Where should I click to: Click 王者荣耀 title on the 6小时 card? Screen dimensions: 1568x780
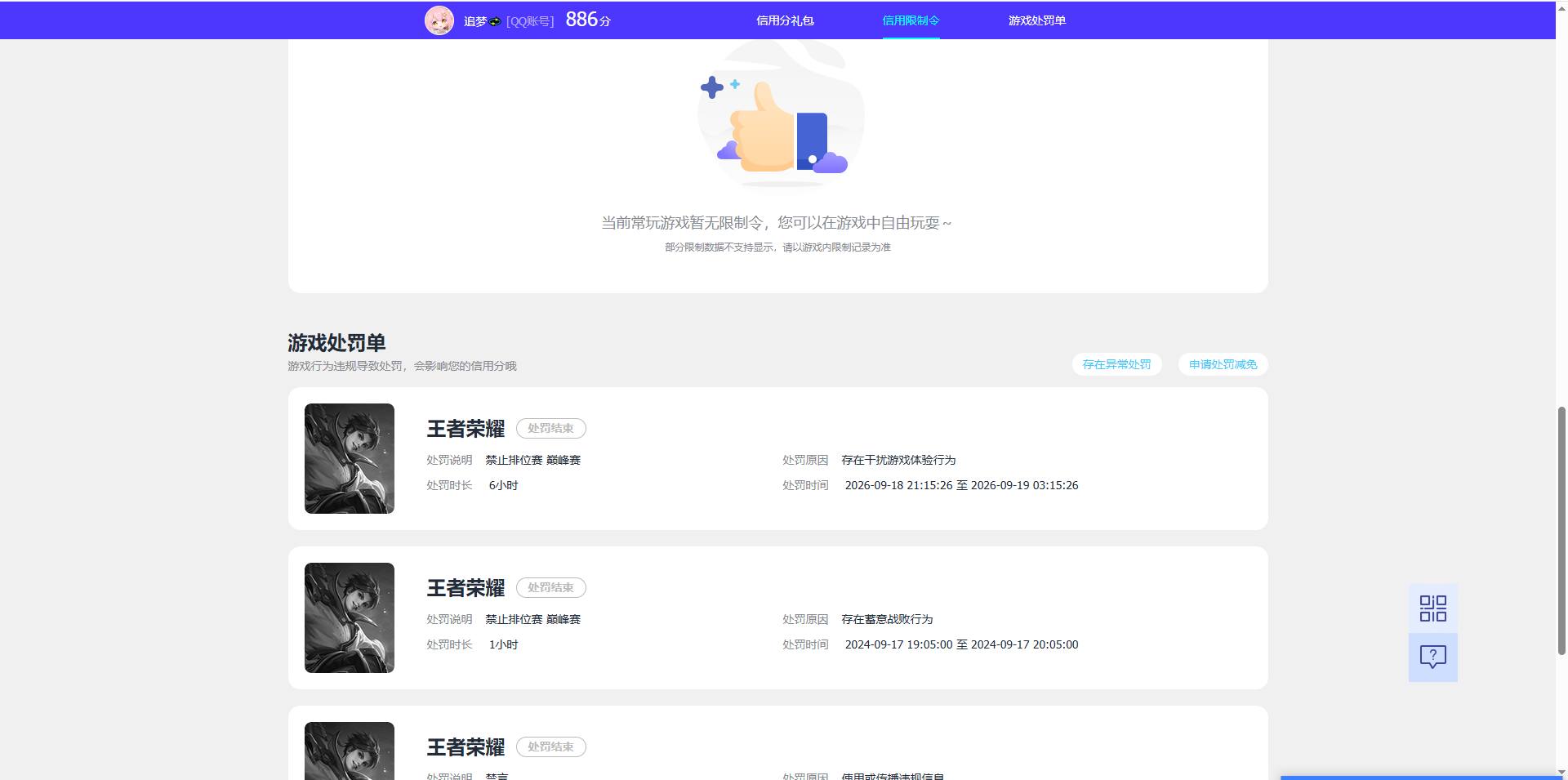[465, 428]
